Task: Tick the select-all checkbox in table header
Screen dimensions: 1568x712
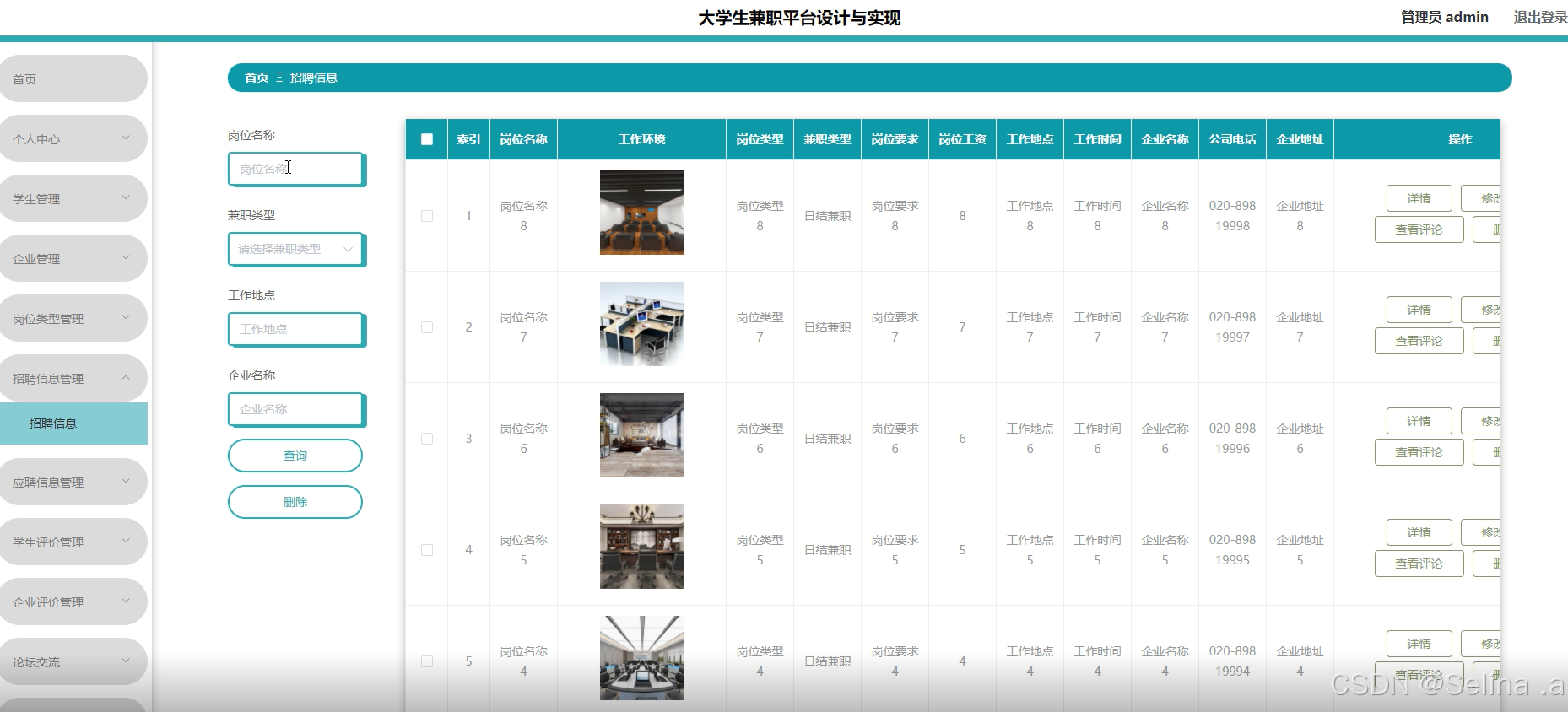Action: (x=427, y=139)
